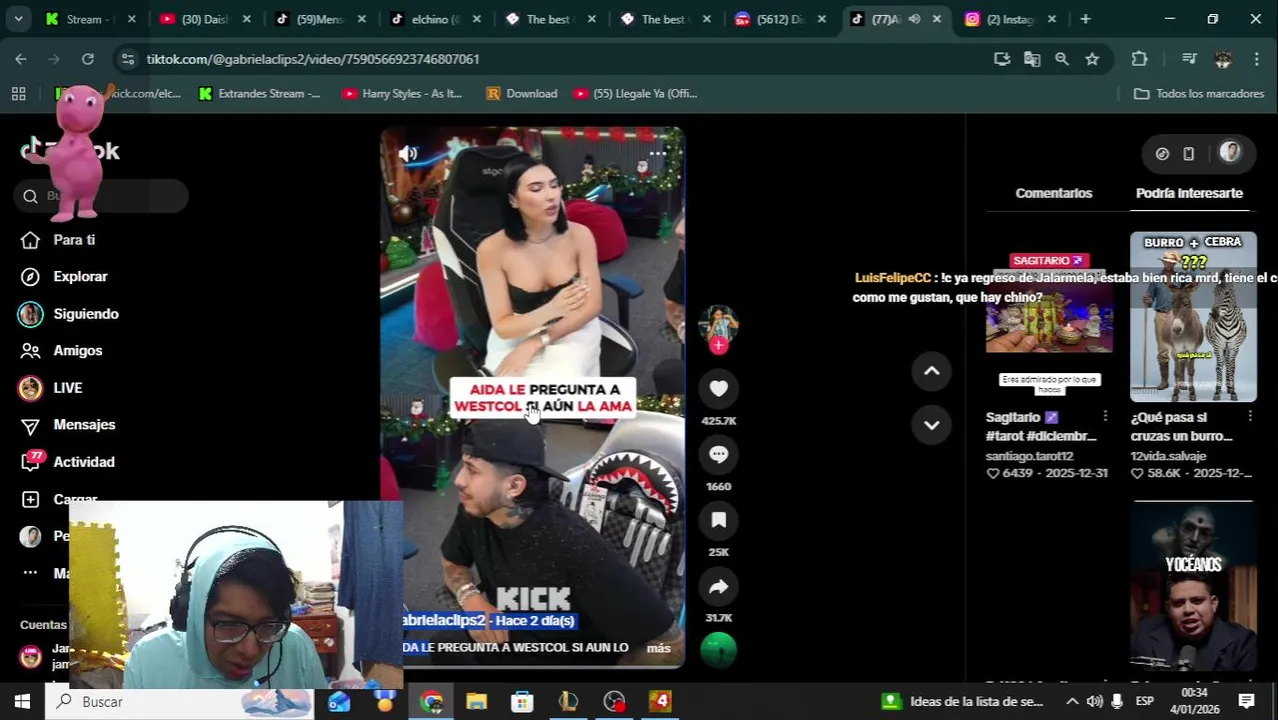Open notification center icon
Screen dimensions: 1278x720
pos(1247,701)
